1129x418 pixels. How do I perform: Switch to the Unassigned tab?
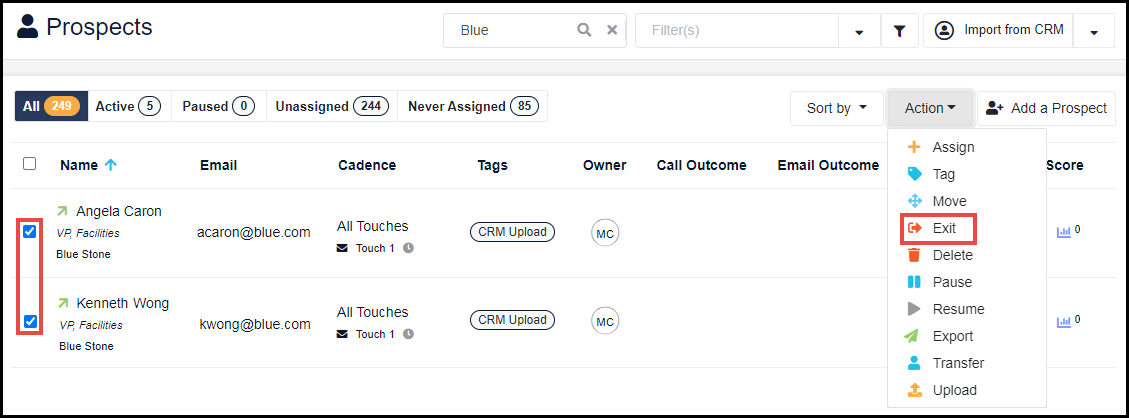point(331,106)
